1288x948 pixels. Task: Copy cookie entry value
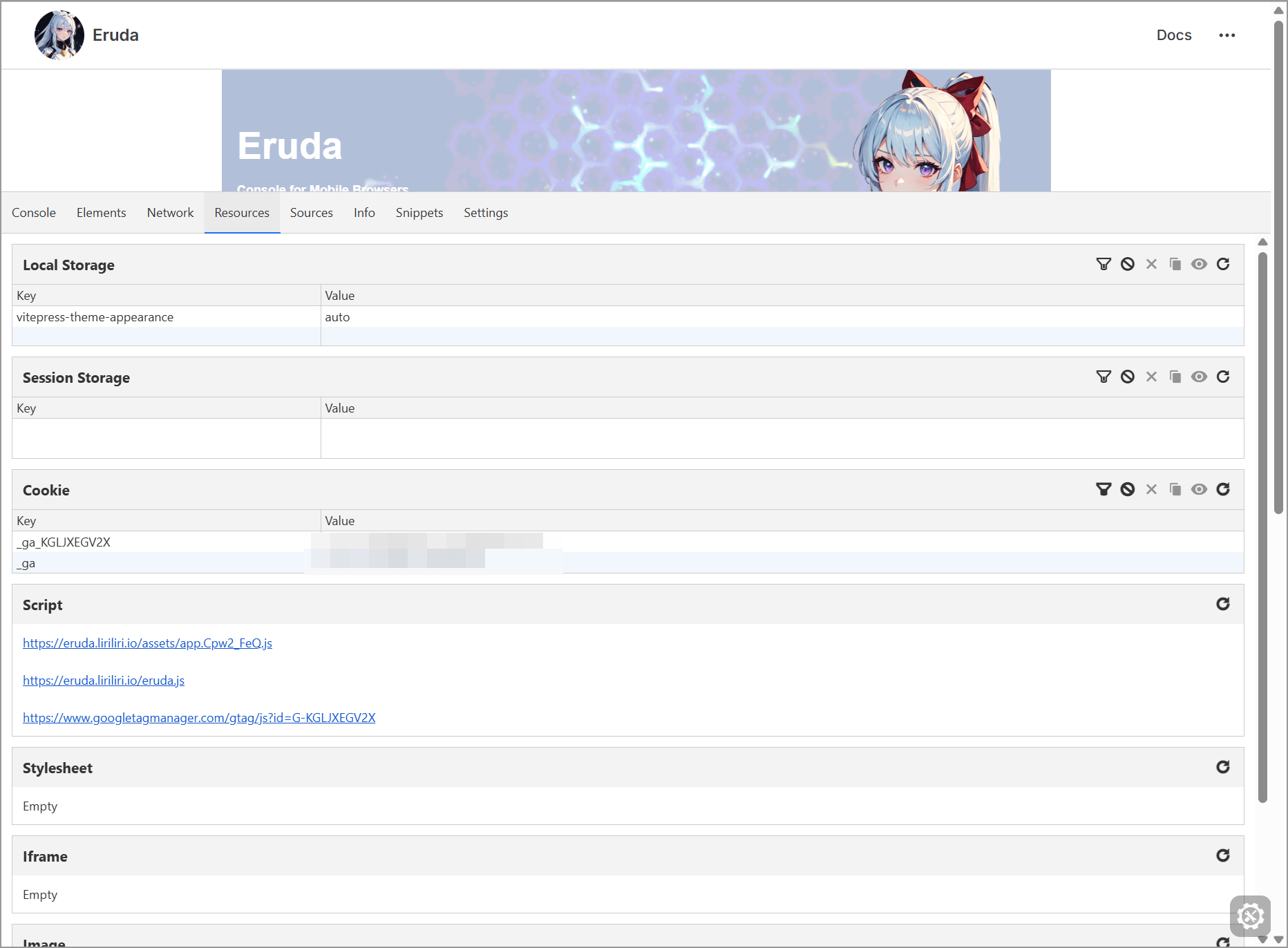(1175, 489)
